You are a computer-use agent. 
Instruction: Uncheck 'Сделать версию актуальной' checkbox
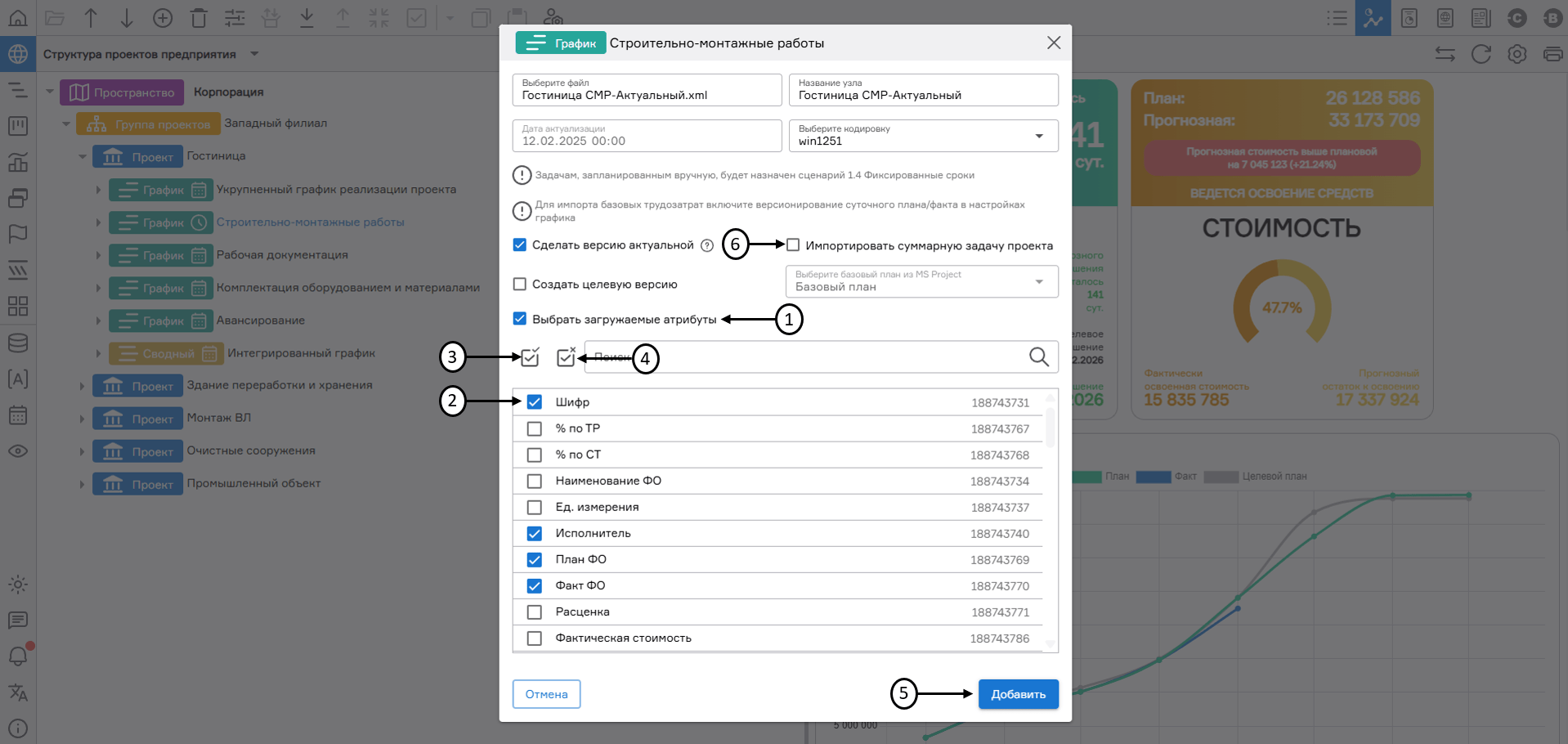520,245
